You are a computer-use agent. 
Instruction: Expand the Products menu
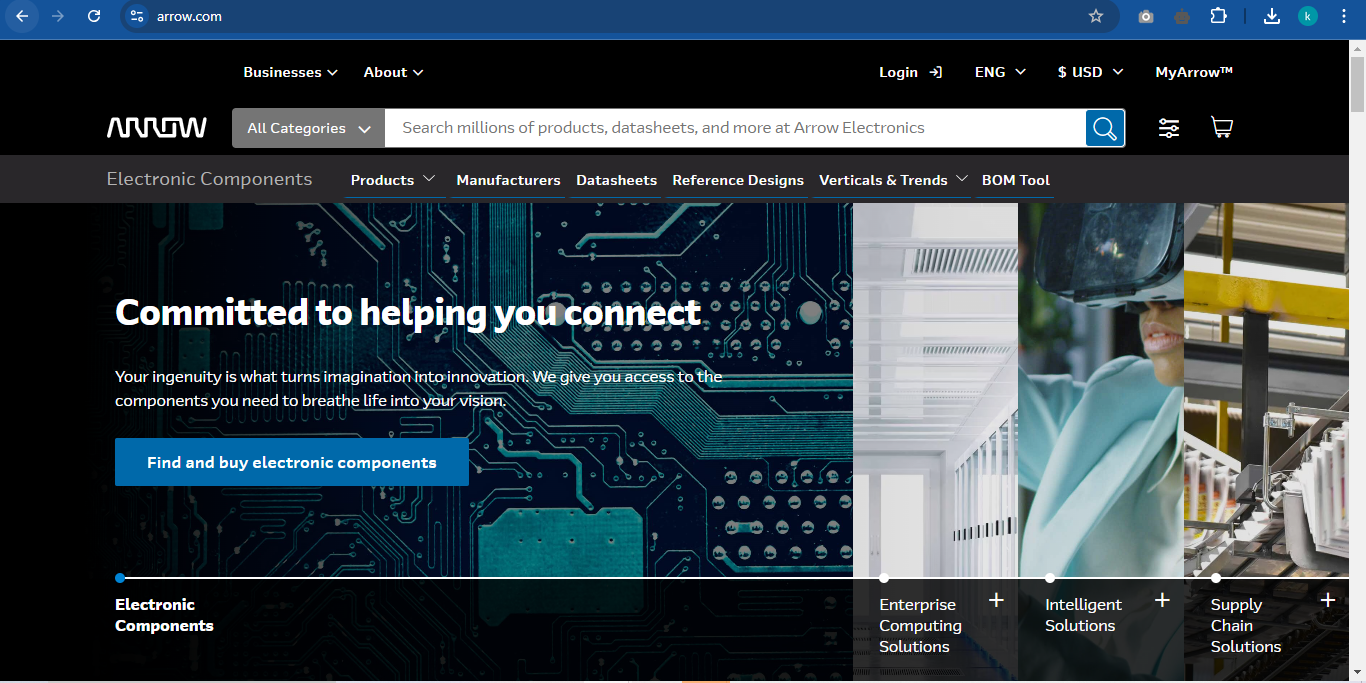pos(393,180)
